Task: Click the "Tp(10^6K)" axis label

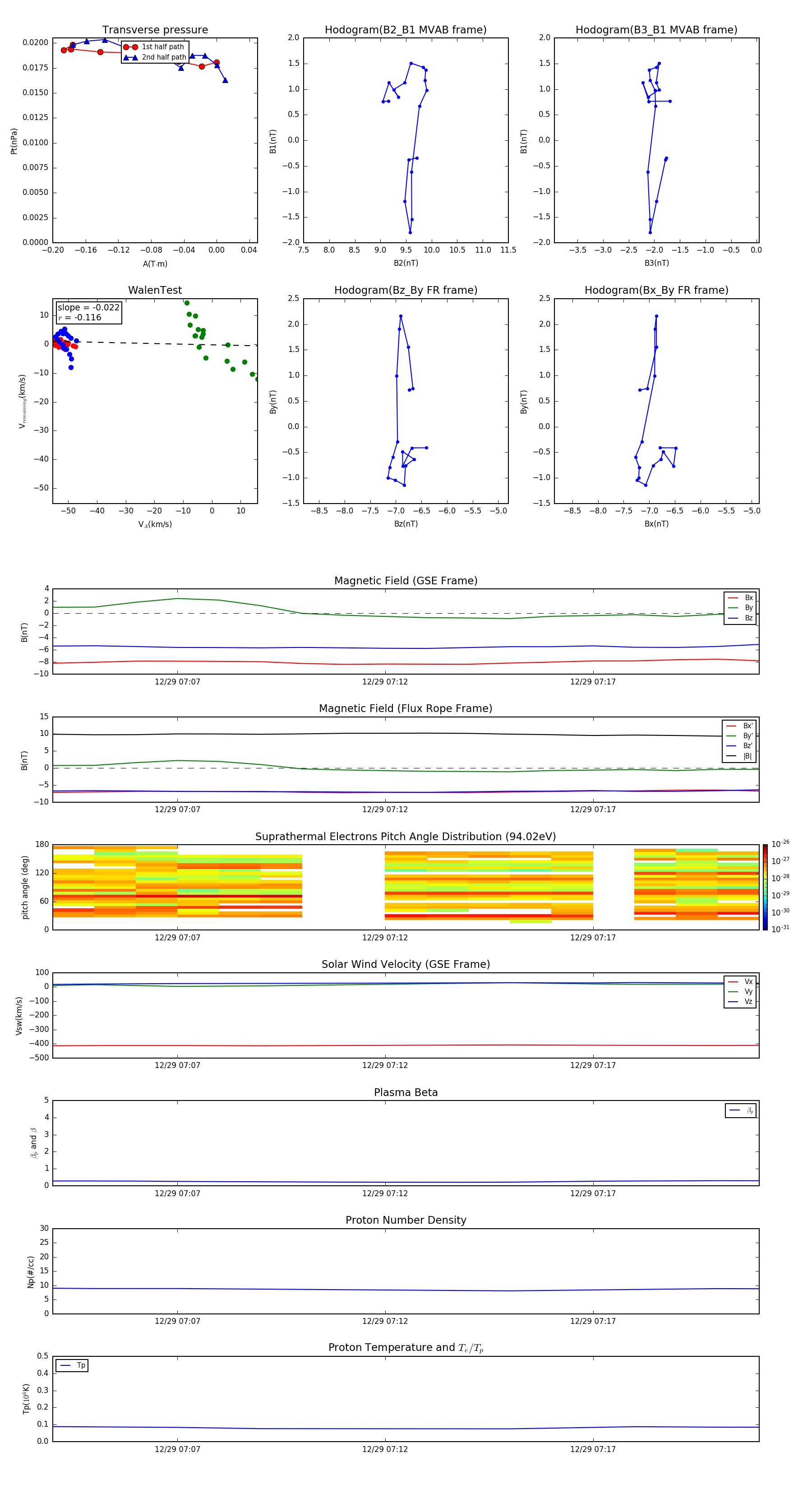Action: coord(26,1399)
